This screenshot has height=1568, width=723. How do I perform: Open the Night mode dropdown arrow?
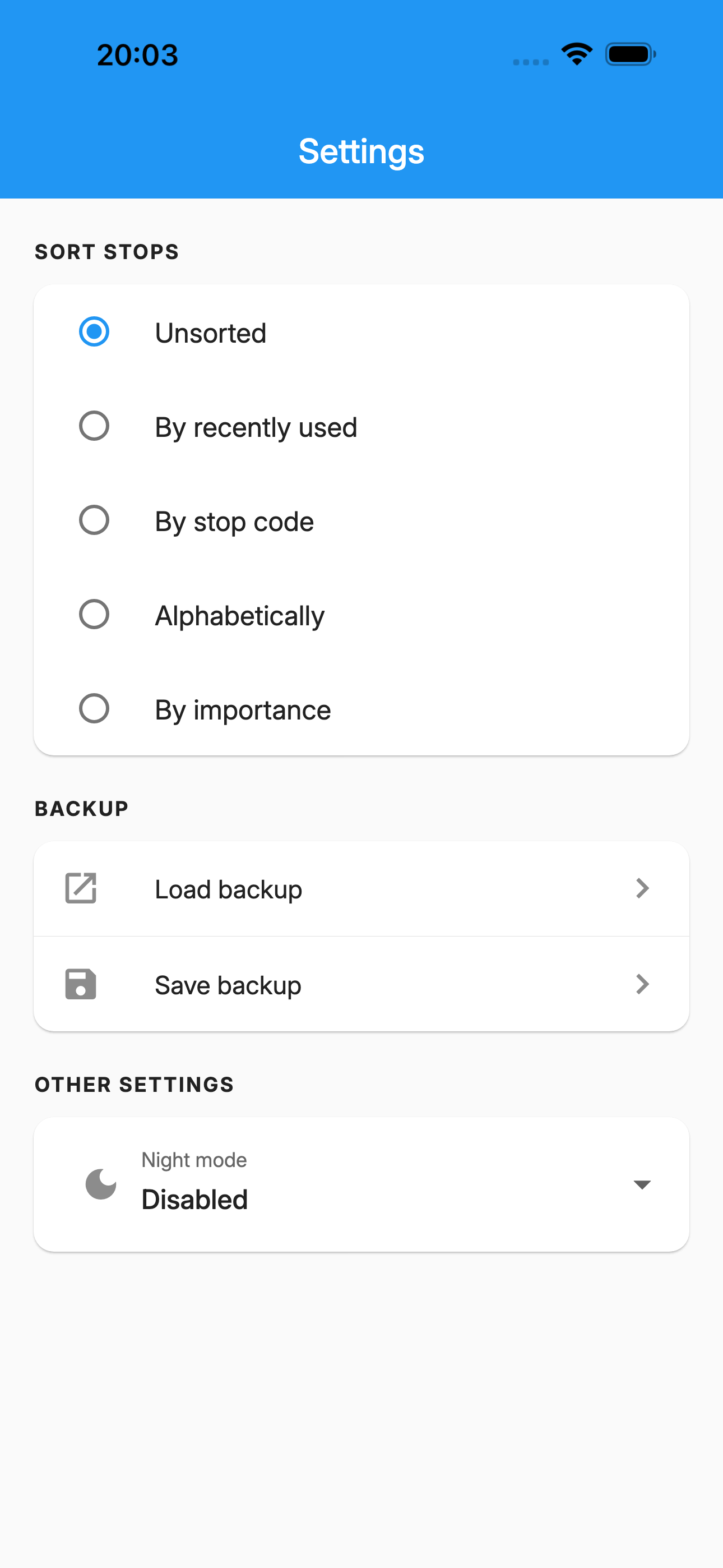tap(642, 1184)
